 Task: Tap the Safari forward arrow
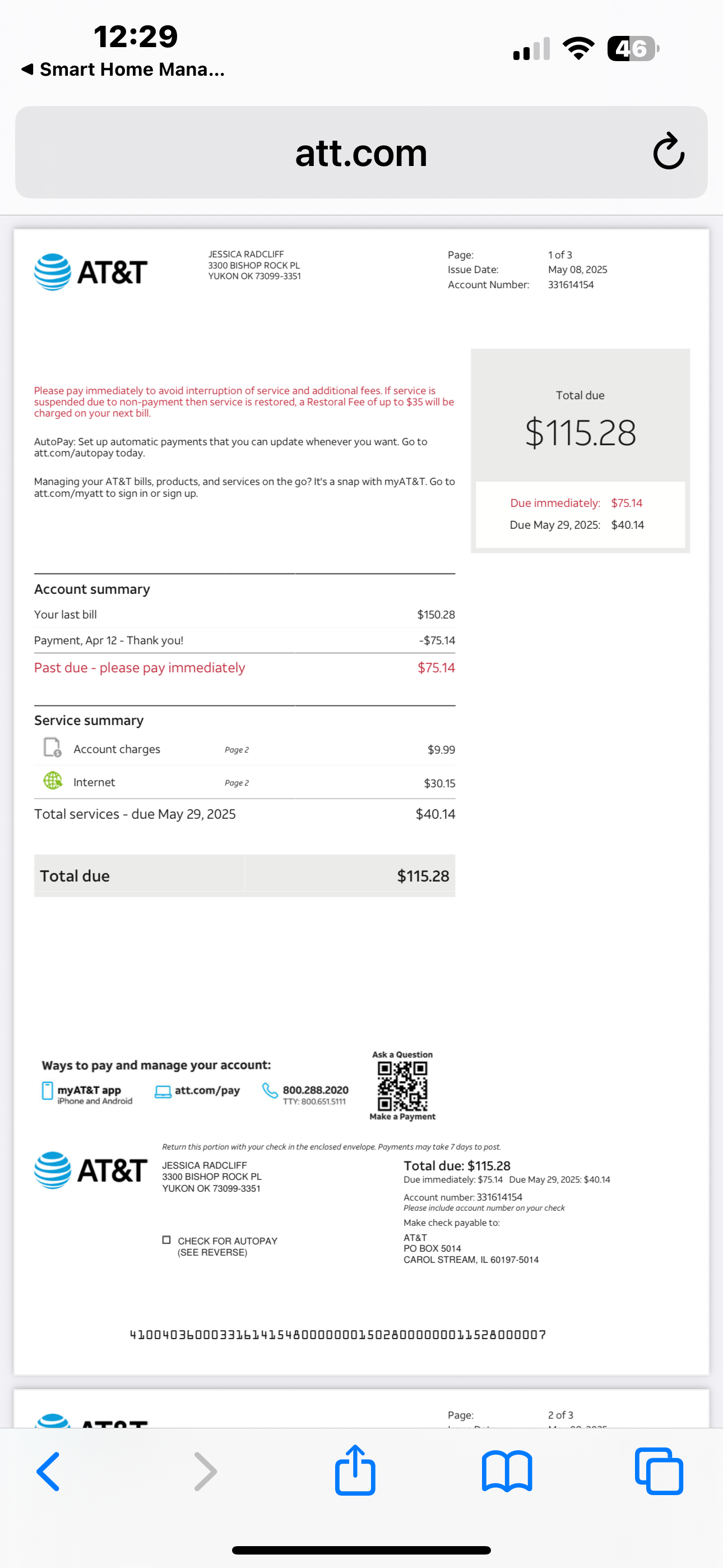tap(205, 1471)
